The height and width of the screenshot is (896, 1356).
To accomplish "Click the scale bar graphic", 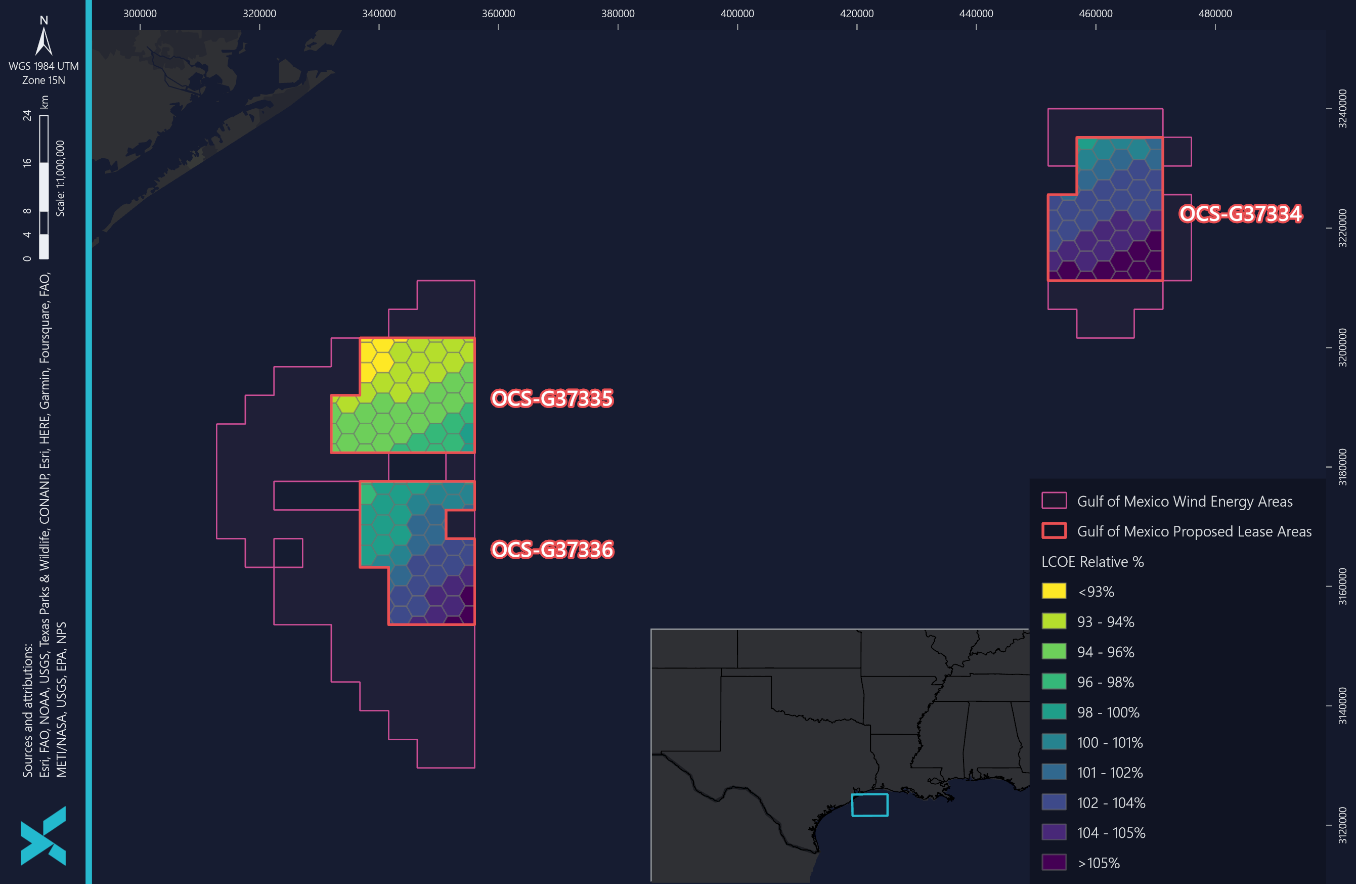I will click(x=44, y=188).
